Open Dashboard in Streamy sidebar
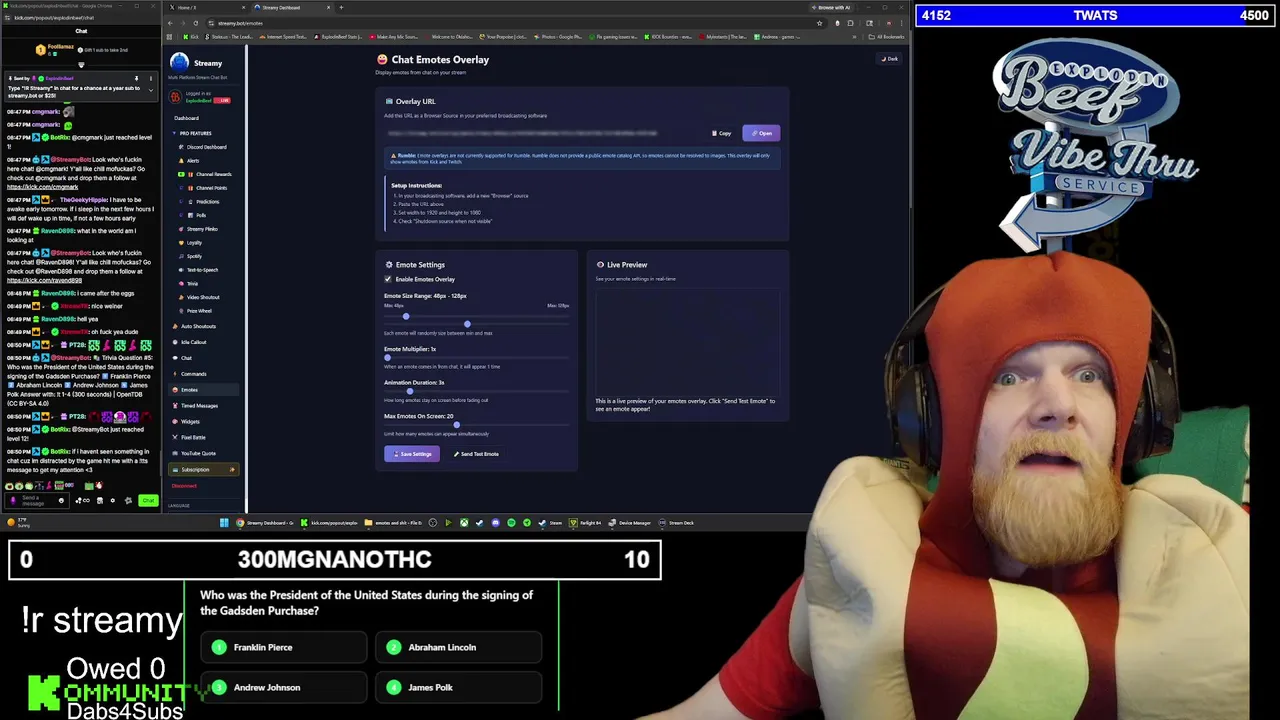 (x=187, y=118)
